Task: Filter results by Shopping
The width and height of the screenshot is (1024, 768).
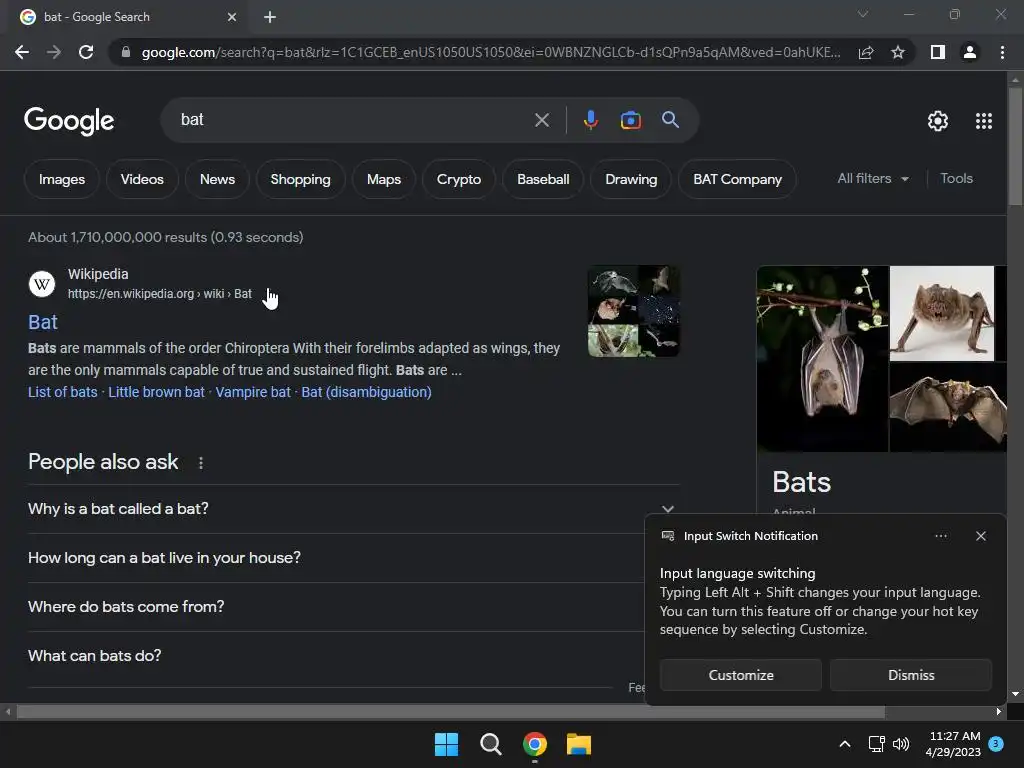Action: coord(300,179)
